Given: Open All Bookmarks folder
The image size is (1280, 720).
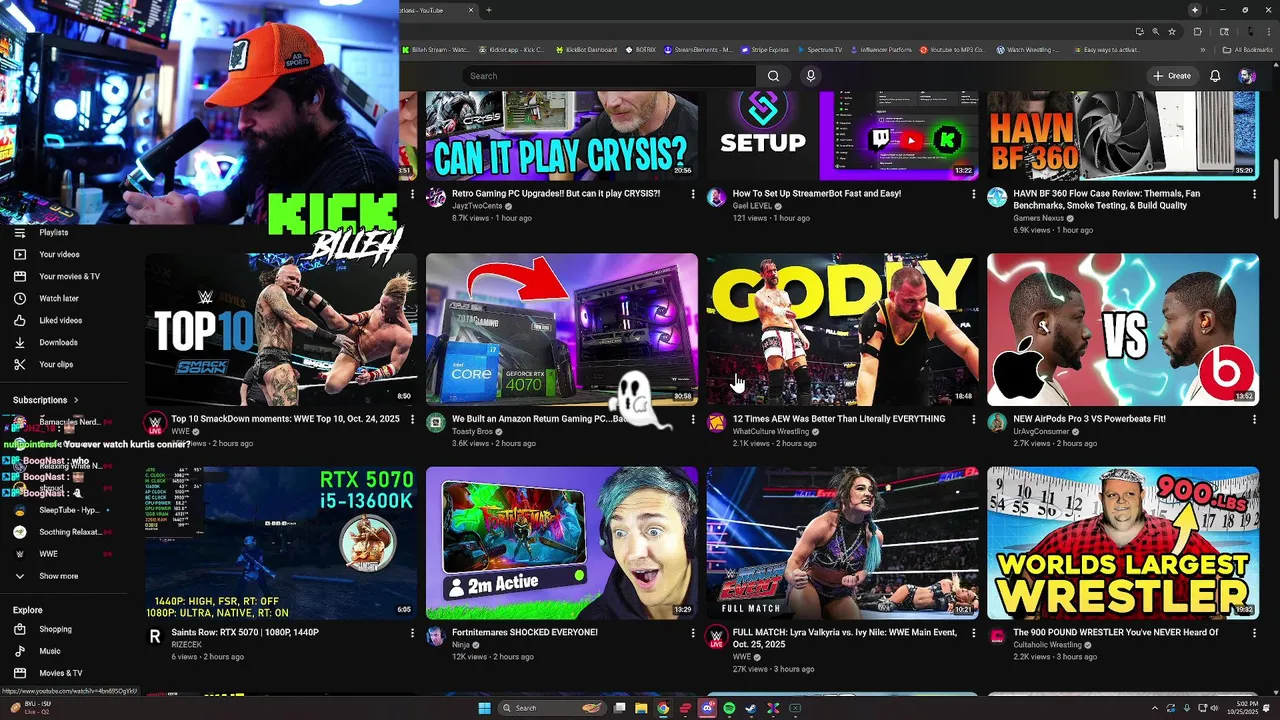Looking at the screenshot, I should point(1247,50).
